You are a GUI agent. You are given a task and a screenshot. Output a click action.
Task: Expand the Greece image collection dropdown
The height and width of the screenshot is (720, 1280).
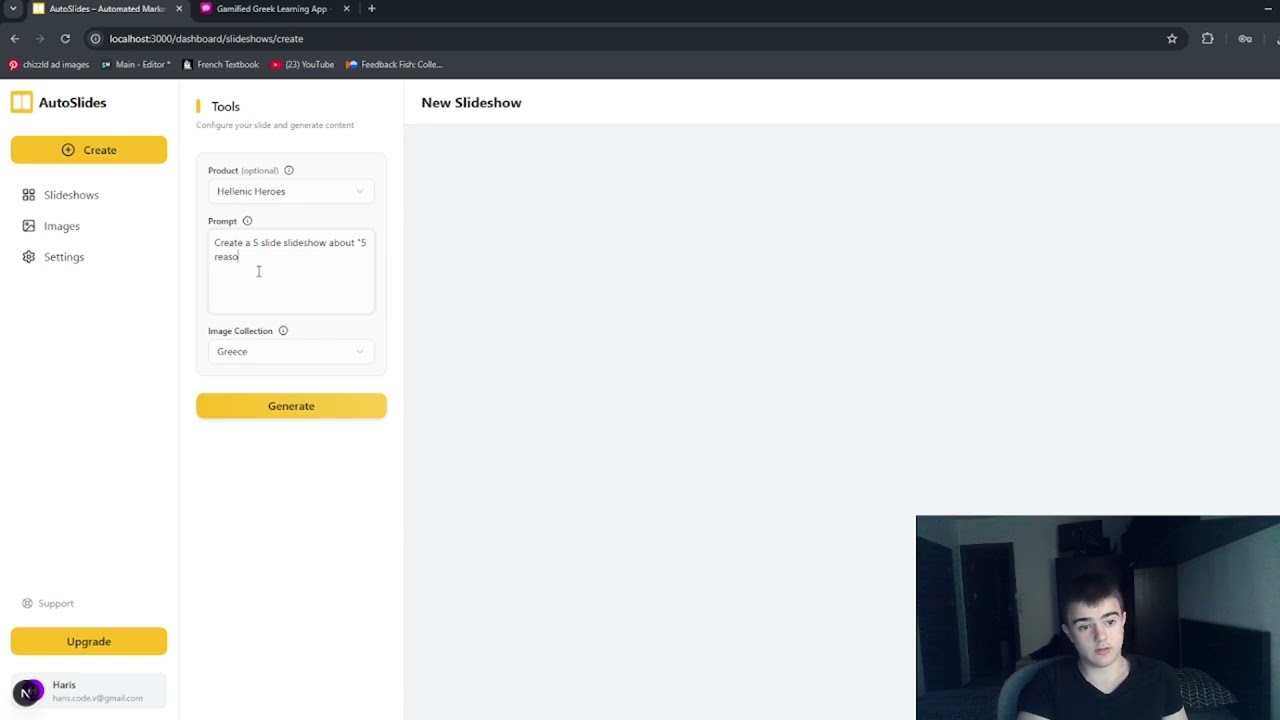(291, 351)
